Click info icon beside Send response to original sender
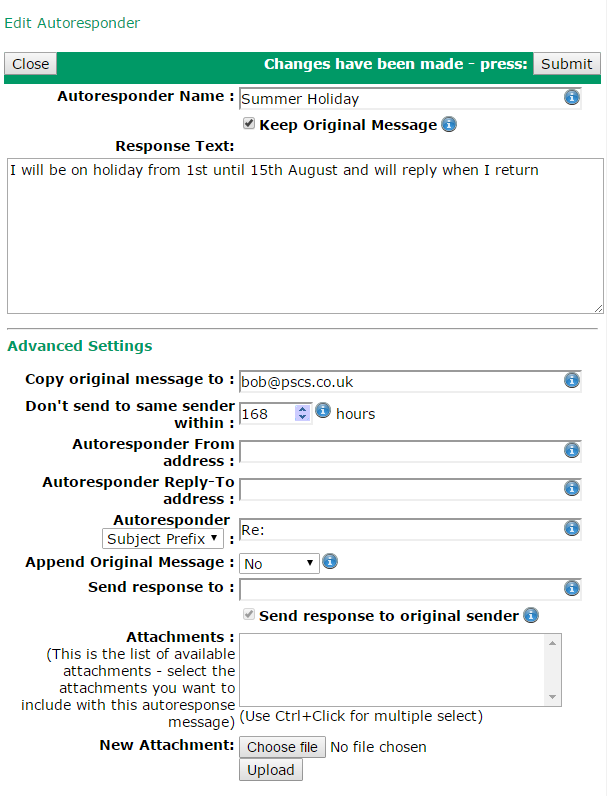607x796 pixels. coord(531,615)
